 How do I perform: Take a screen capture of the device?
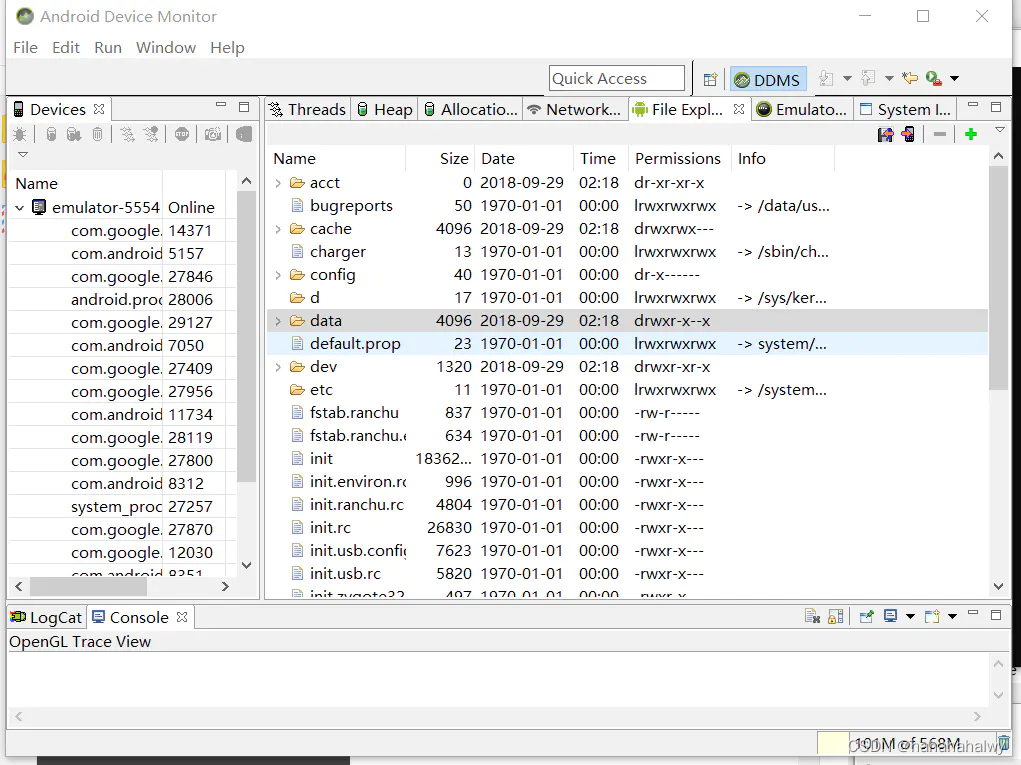(x=211, y=133)
